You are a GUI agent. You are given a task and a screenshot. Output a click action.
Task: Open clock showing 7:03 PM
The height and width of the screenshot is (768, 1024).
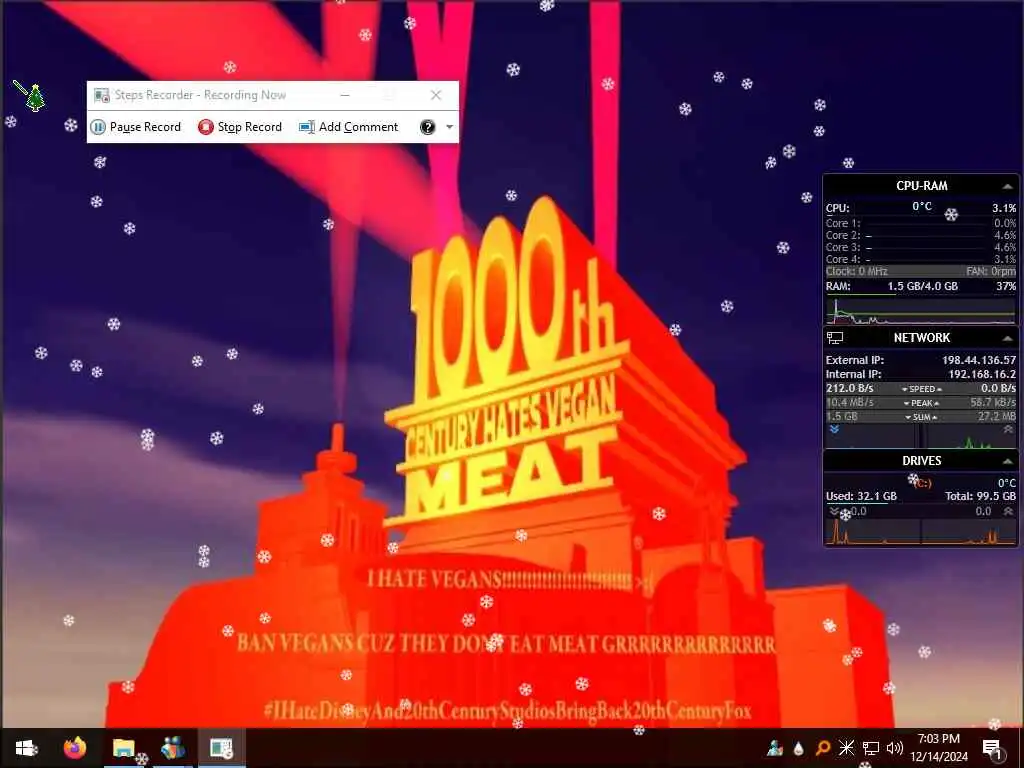939,748
